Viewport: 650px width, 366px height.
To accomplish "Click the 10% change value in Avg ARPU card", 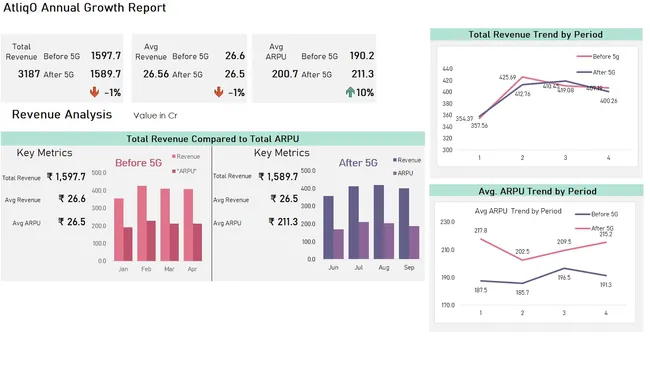I will pos(365,92).
